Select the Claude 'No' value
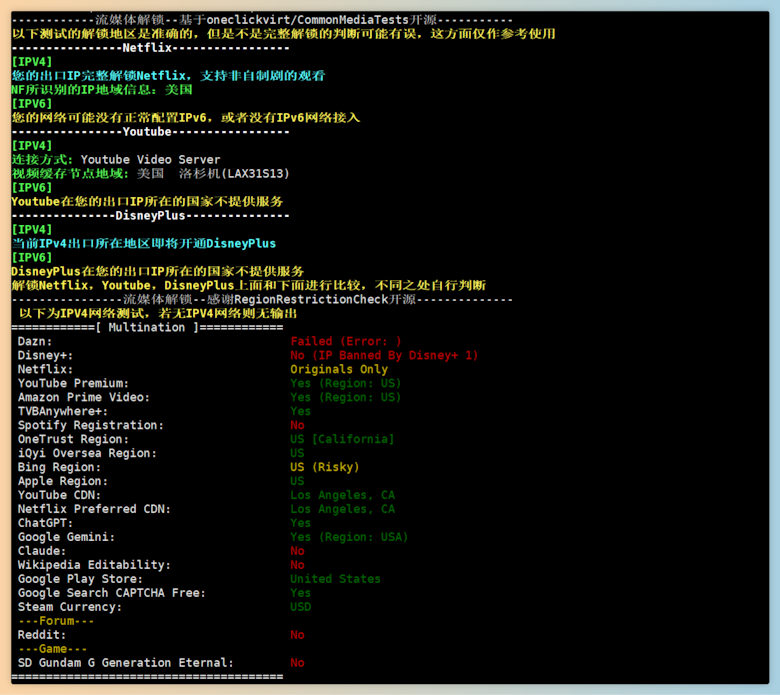This screenshot has height=695, width=780. click(297, 551)
